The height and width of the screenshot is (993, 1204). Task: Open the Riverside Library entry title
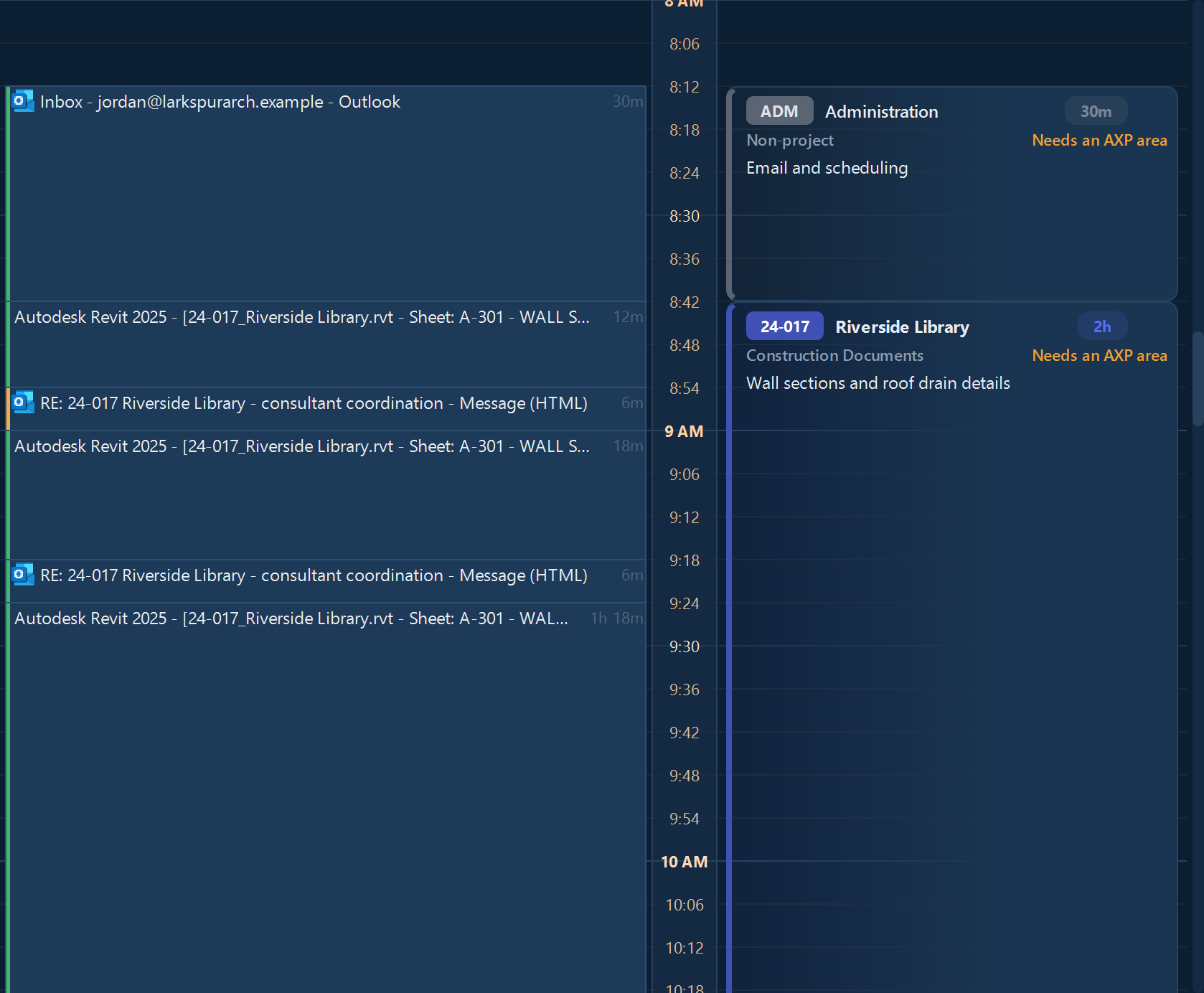click(x=902, y=327)
